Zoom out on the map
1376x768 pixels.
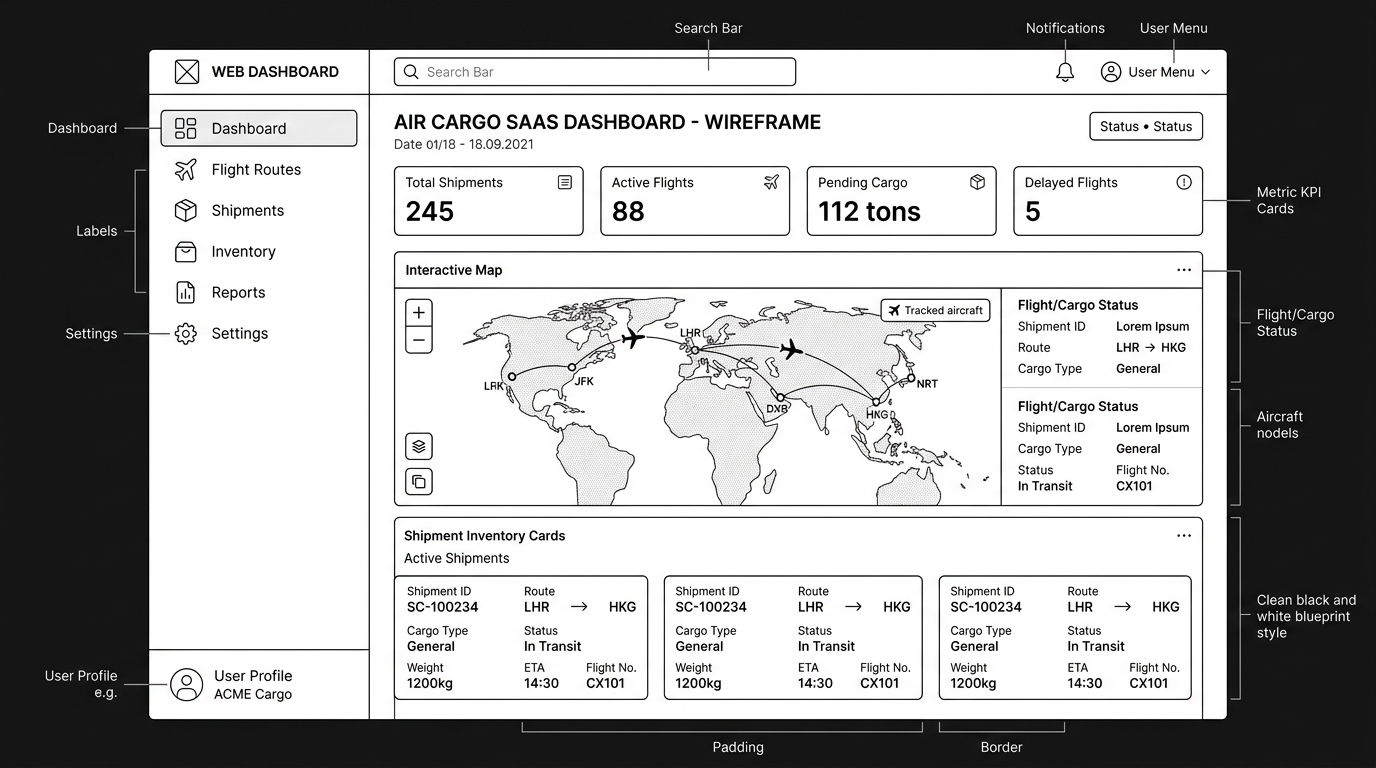tap(419, 340)
